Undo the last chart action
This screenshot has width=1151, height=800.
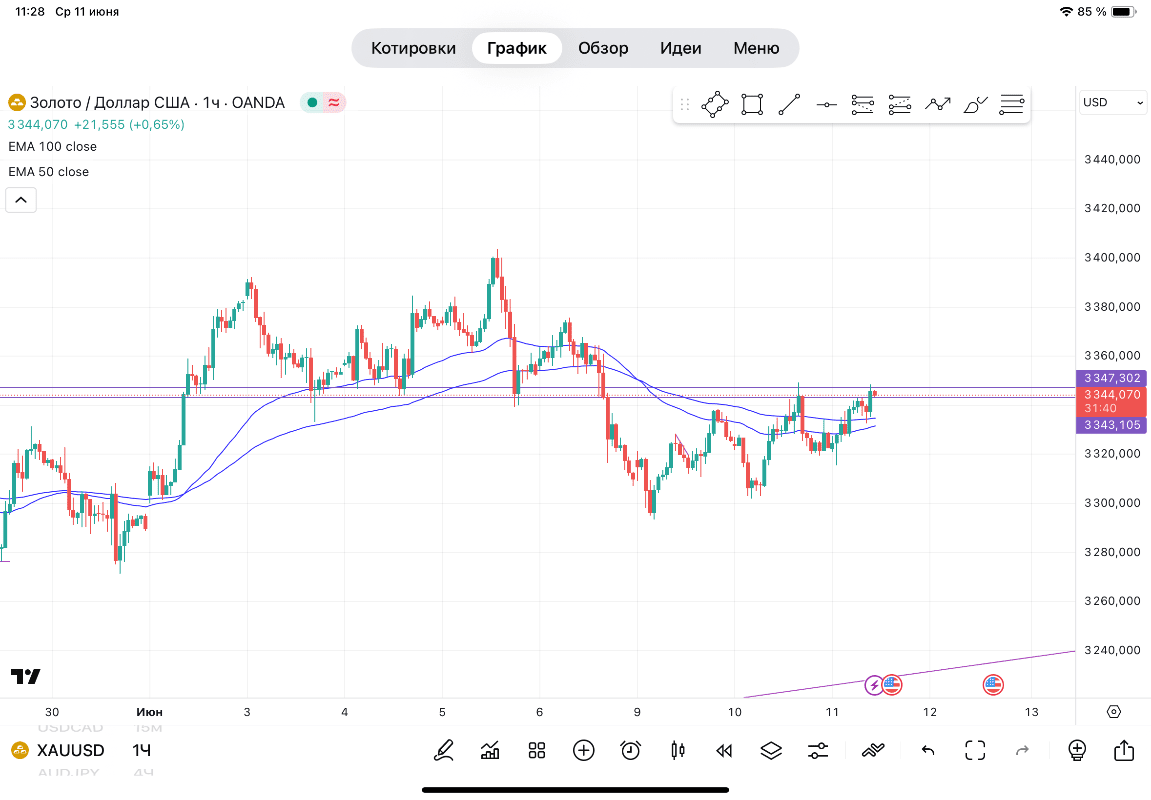(929, 750)
